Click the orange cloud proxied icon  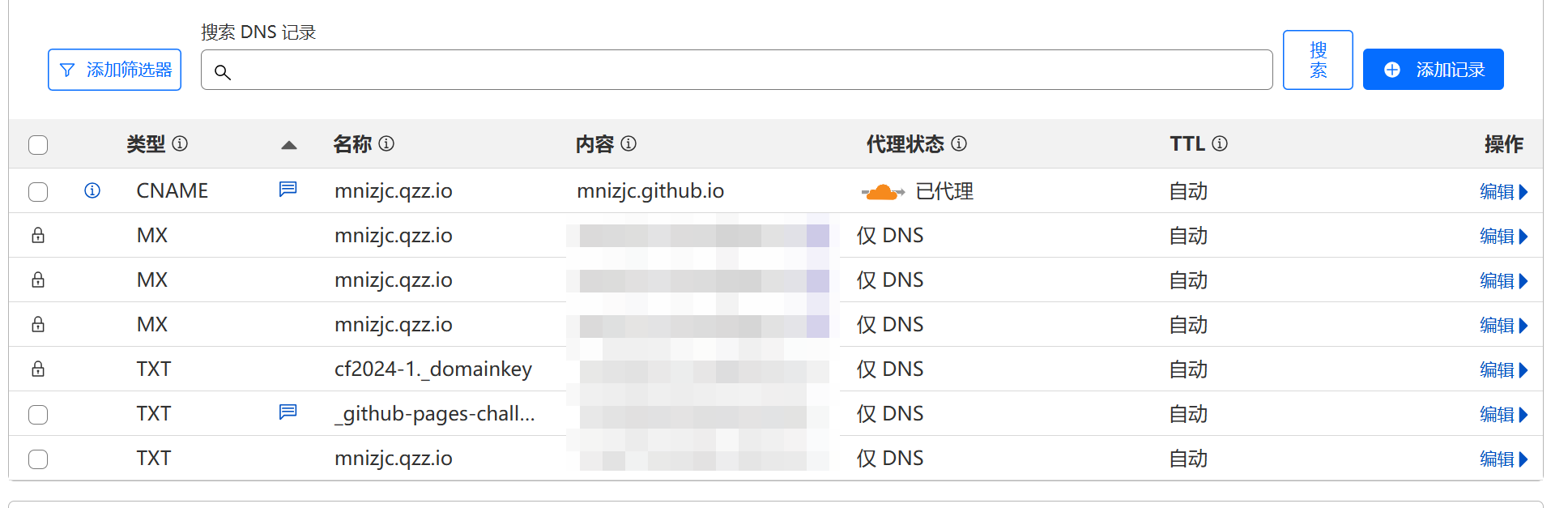(883, 192)
